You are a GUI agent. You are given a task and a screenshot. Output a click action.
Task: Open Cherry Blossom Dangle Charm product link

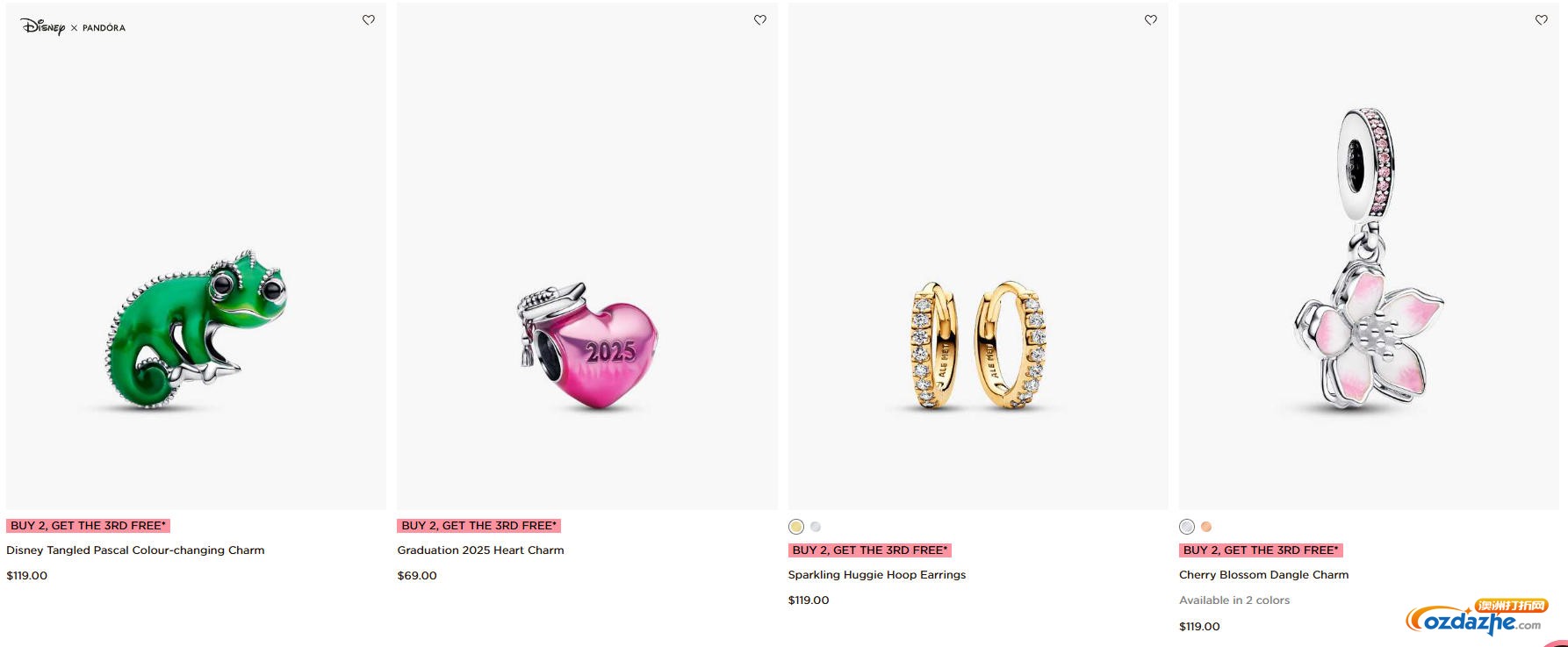(x=1263, y=575)
